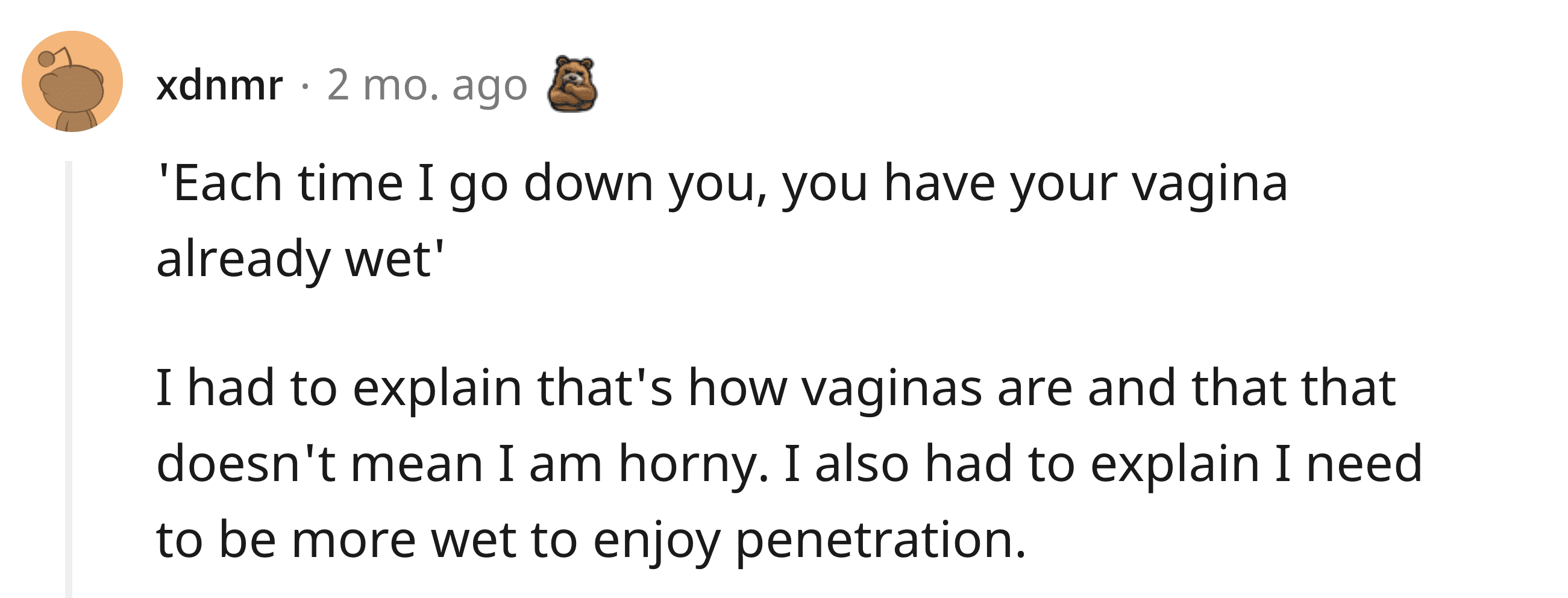Click the word 'ago' in the timestamp
The width and height of the screenshot is (1568, 598).
click(489, 87)
